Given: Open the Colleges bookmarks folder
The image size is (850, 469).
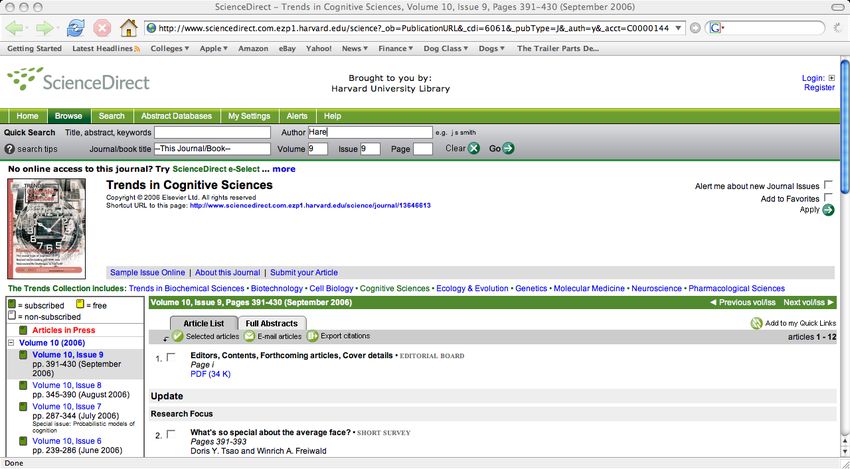Looking at the screenshot, I should pos(170,49).
